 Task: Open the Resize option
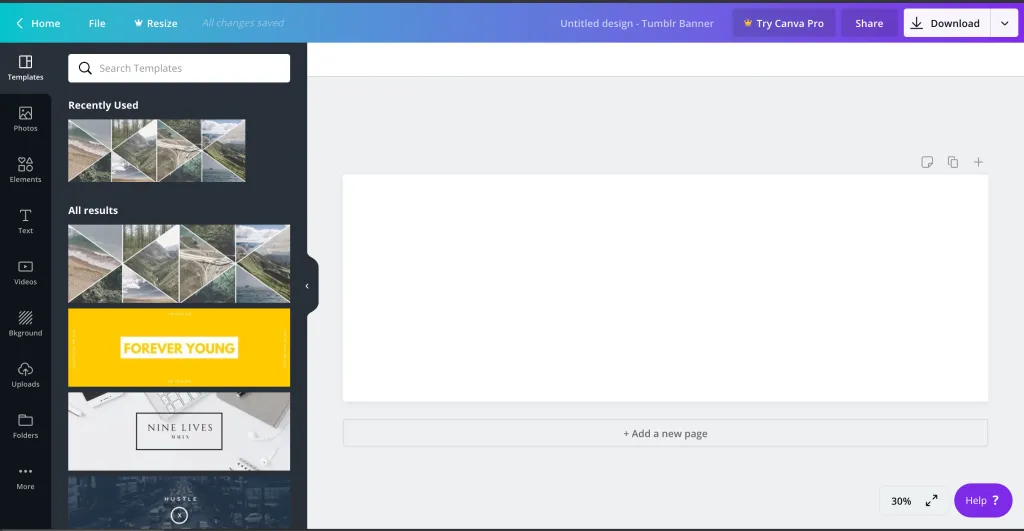pos(155,23)
